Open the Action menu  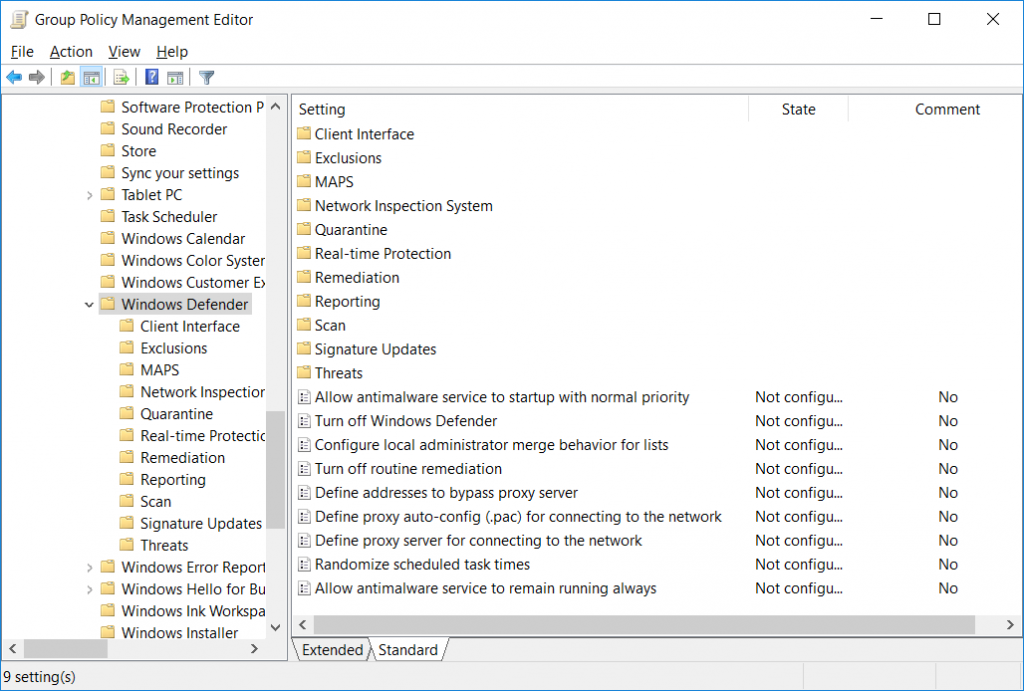coord(71,51)
